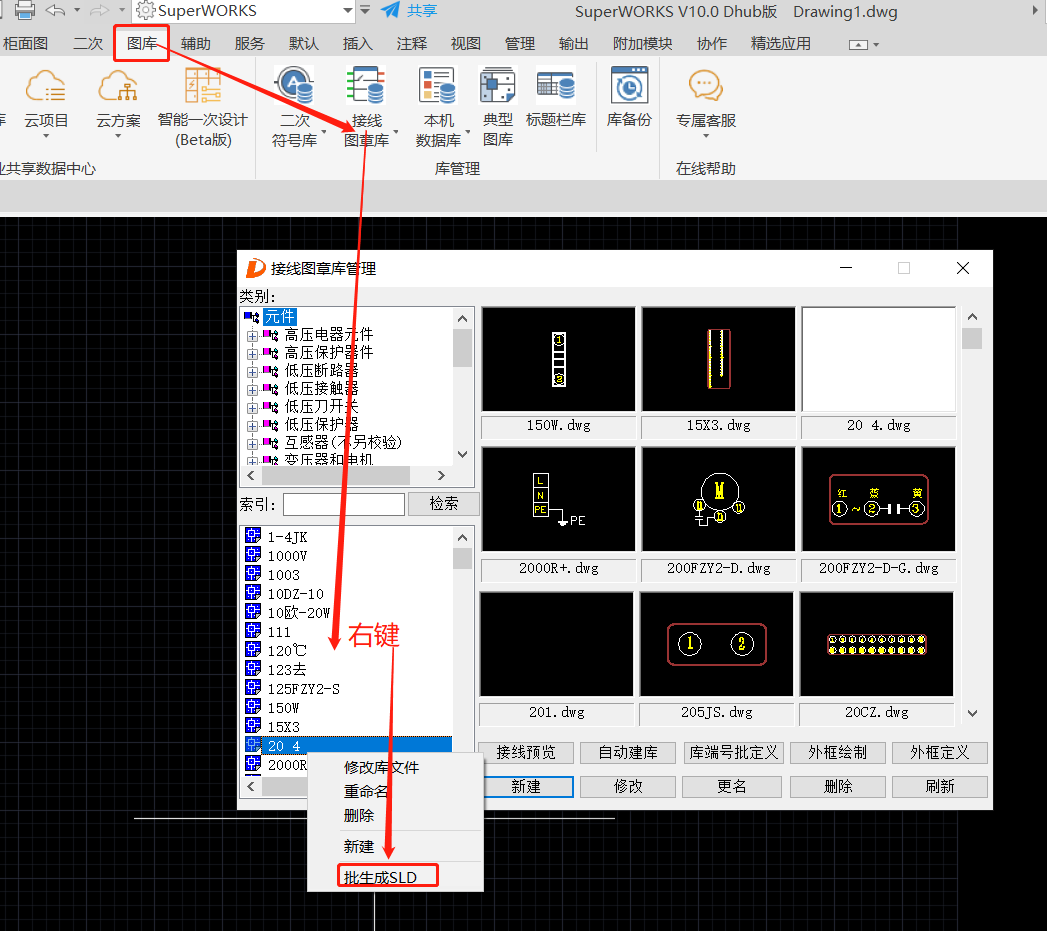Open the 标题栏库 title block library
Image resolution: width=1047 pixels, height=931 pixels.
(x=556, y=98)
